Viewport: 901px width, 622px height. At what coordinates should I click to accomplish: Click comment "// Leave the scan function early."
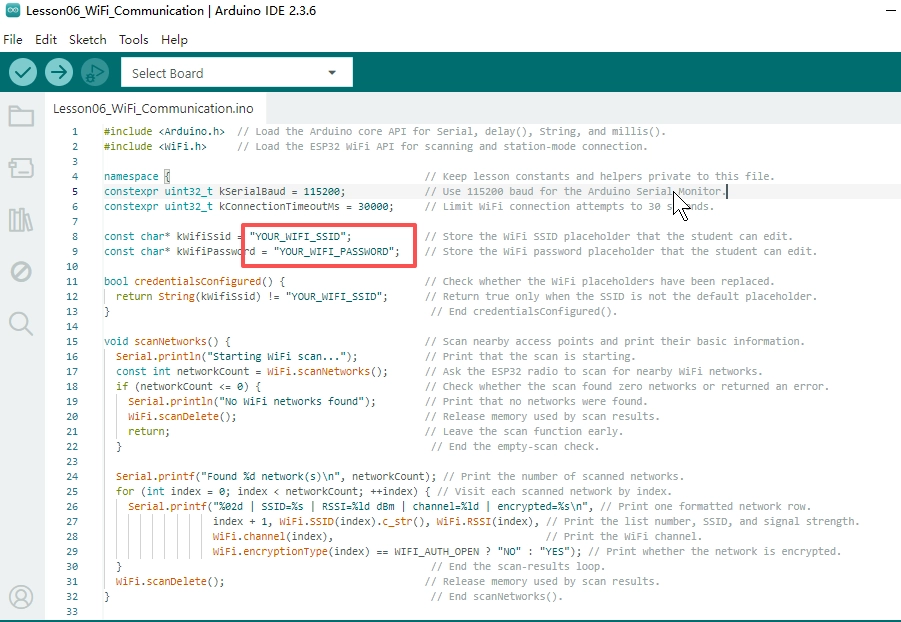click(x=524, y=431)
